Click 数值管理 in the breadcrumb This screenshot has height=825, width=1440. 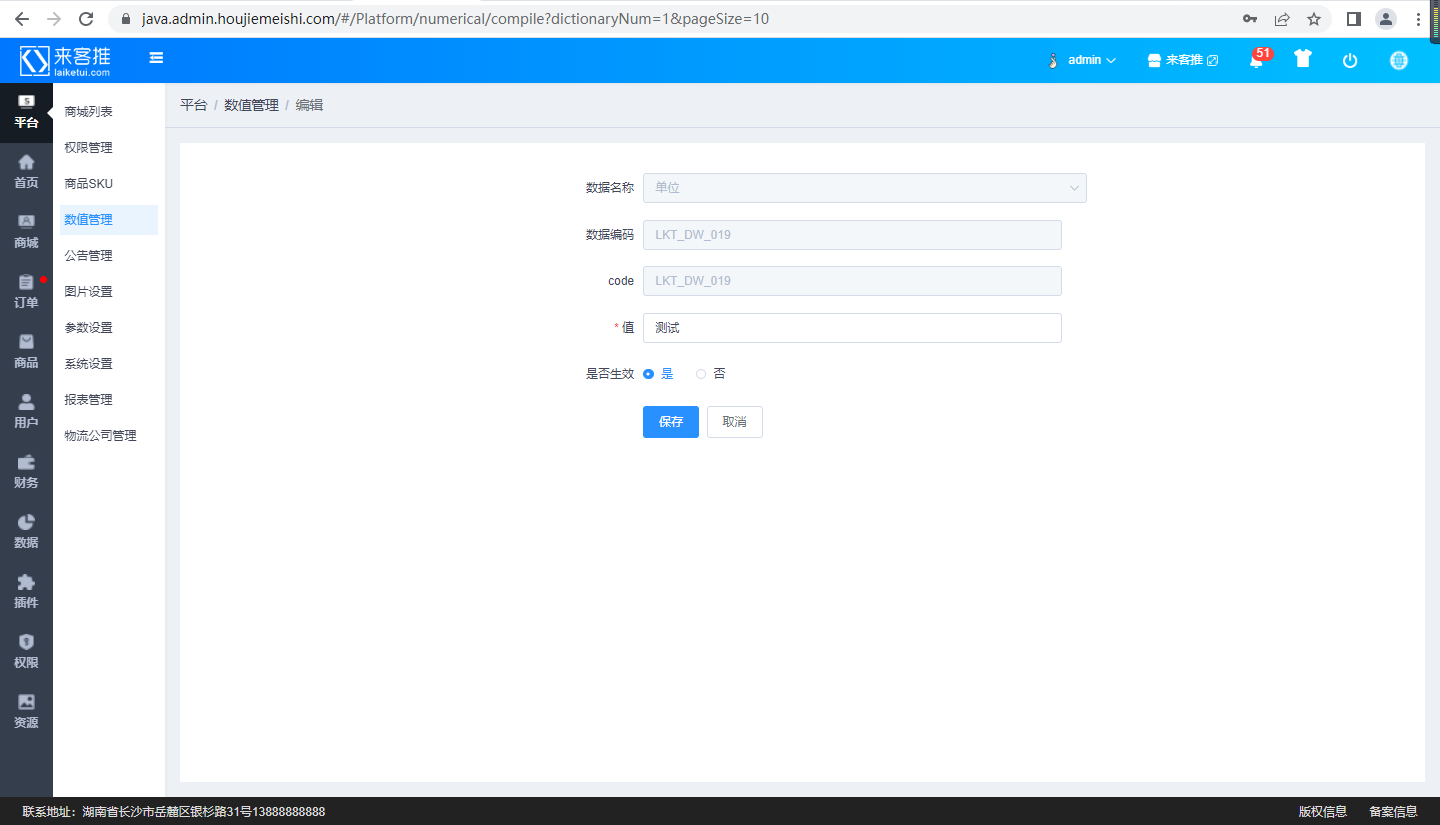click(x=251, y=105)
